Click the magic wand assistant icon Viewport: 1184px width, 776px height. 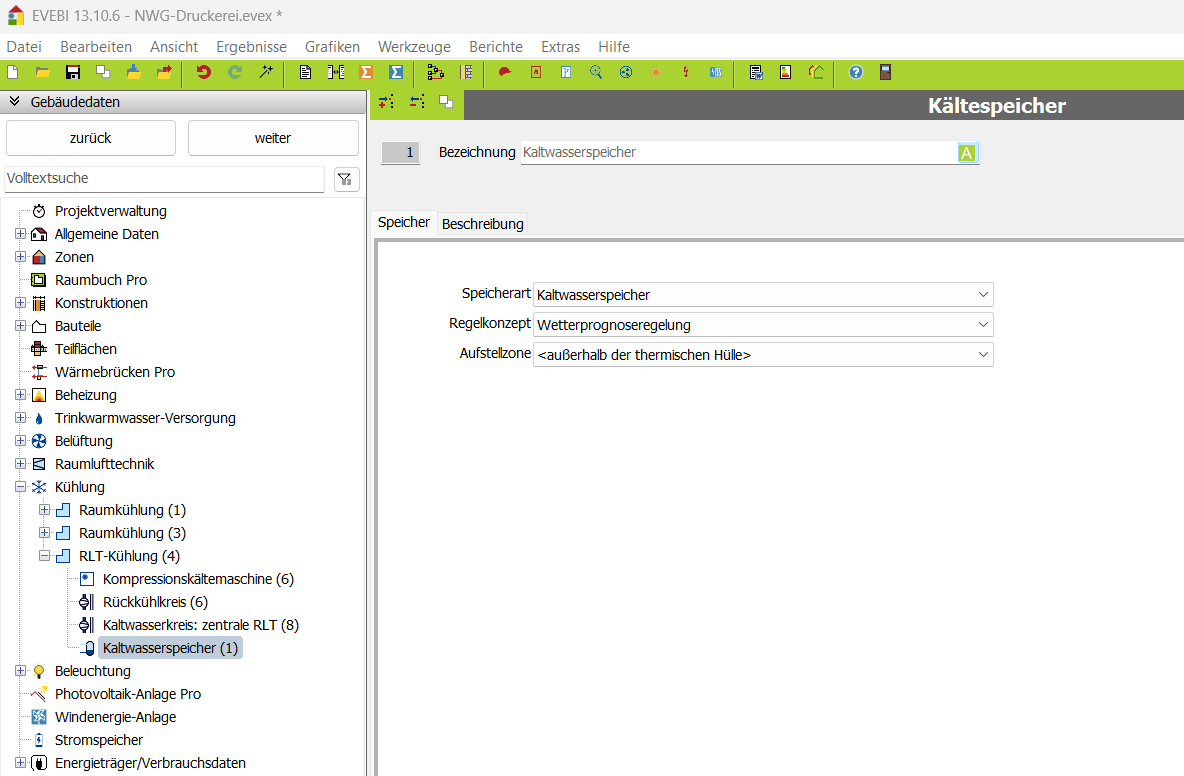click(x=266, y=72)
